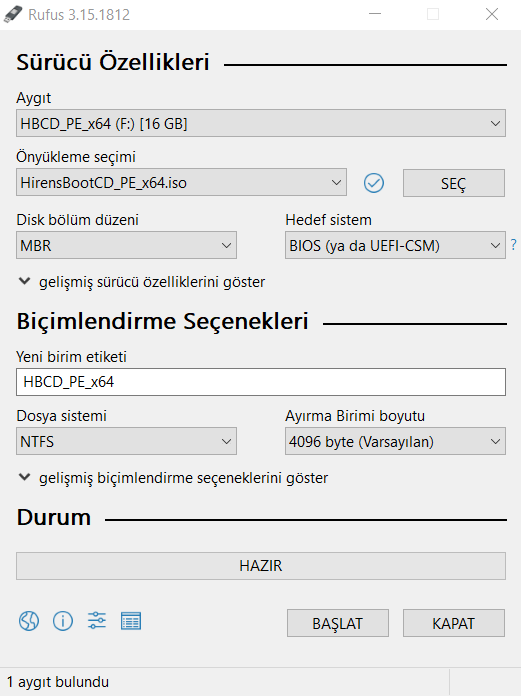Click the Rufus USB icon in title bar
The image size is (521, 696).
[12, 14]
